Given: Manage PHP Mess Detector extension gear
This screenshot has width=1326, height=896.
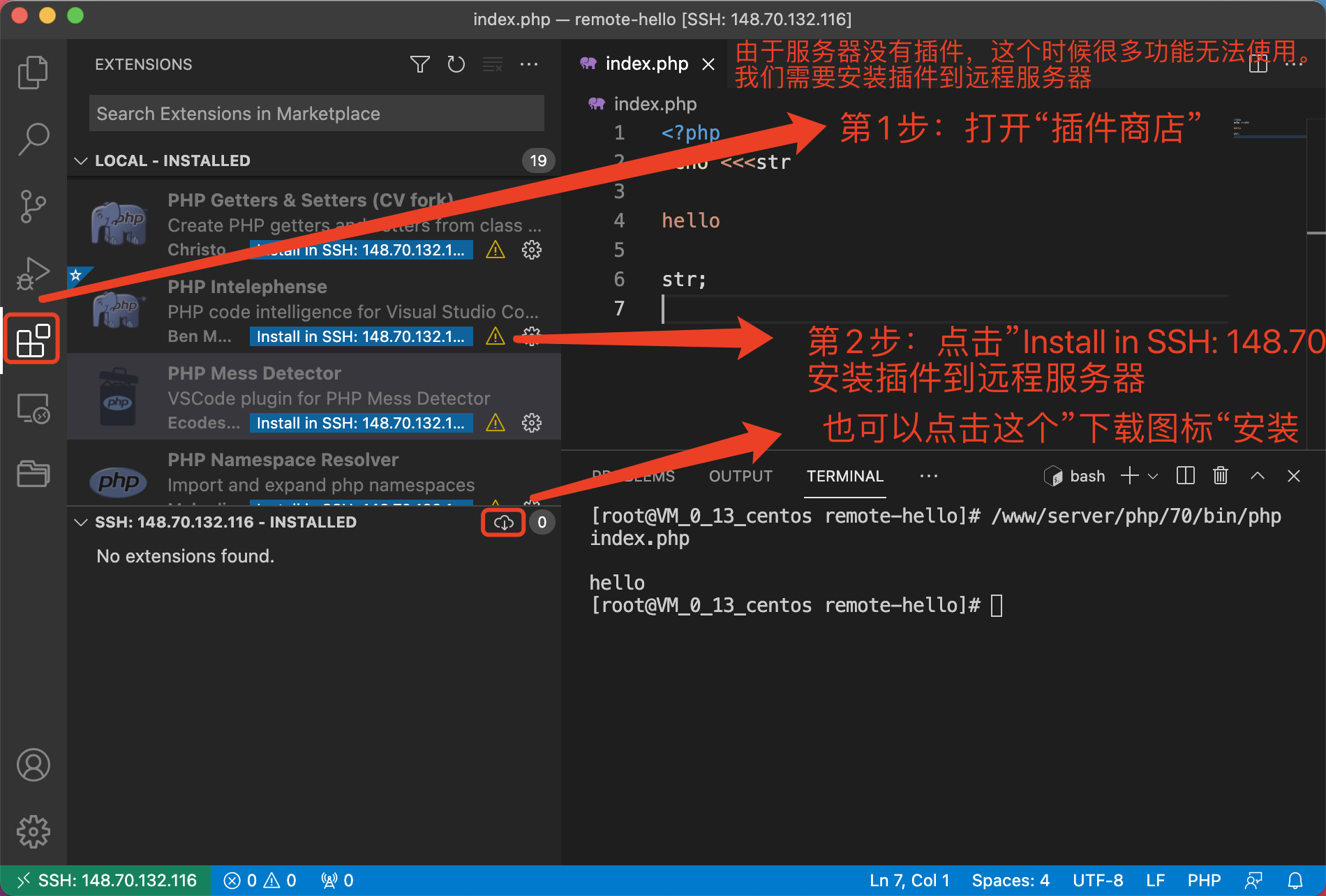Looking at the screenshot, I should tap(532, 423).
